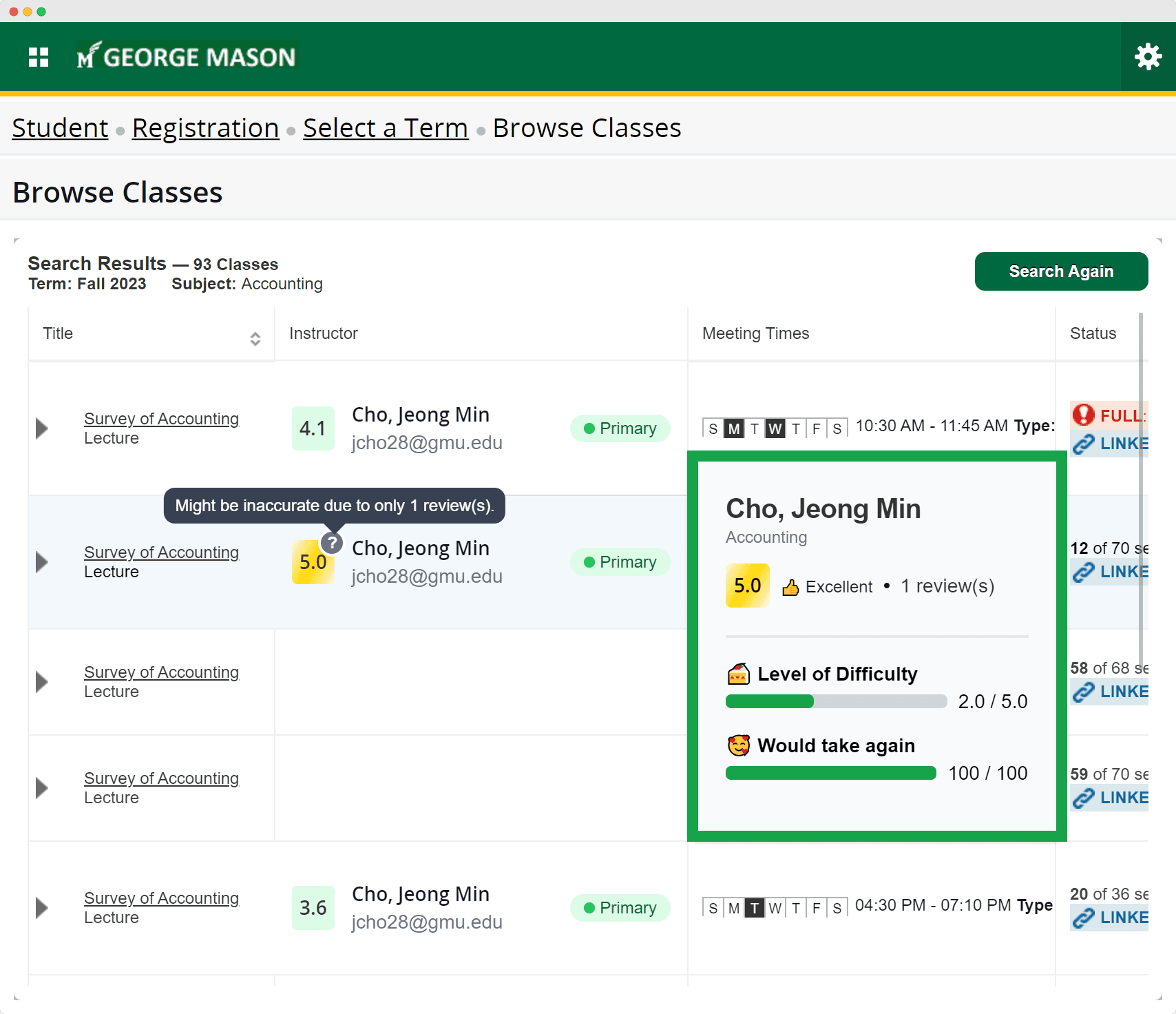Expand the first Survey of Accounting row

point(42,428)
